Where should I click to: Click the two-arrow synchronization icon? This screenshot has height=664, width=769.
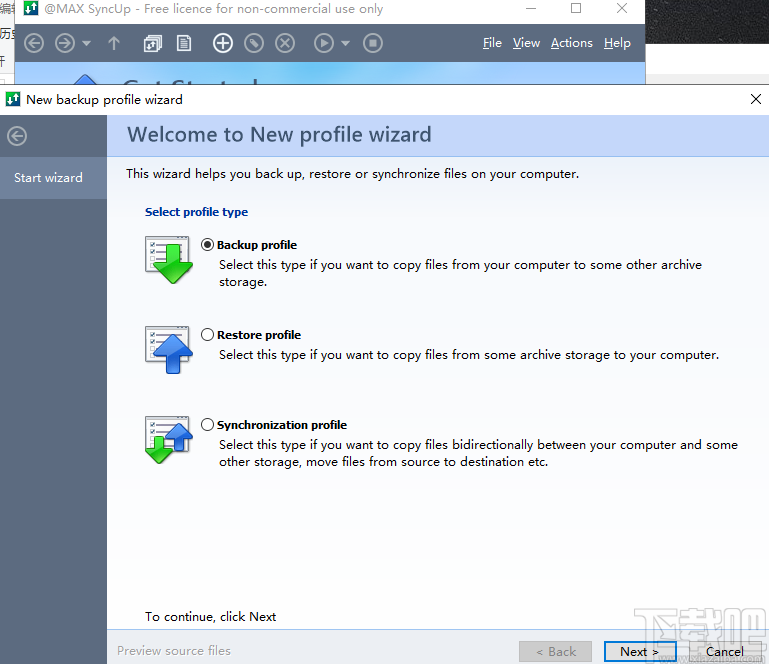pos(169,440)
